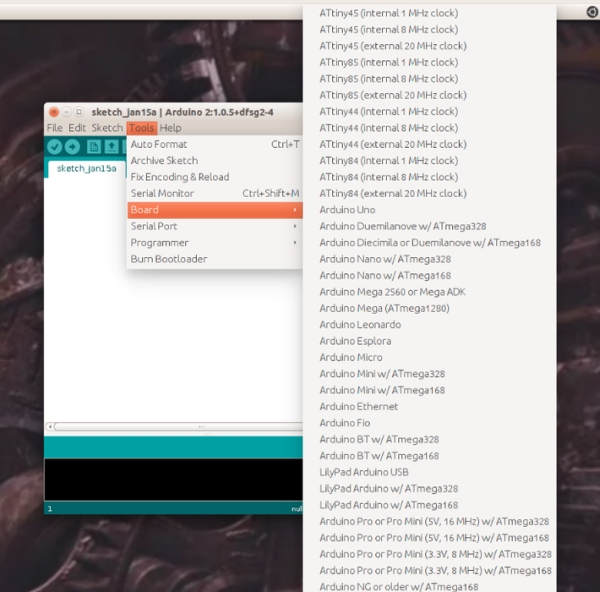
Task: Choose the Arduino Uno board
Action: point(430,210)
